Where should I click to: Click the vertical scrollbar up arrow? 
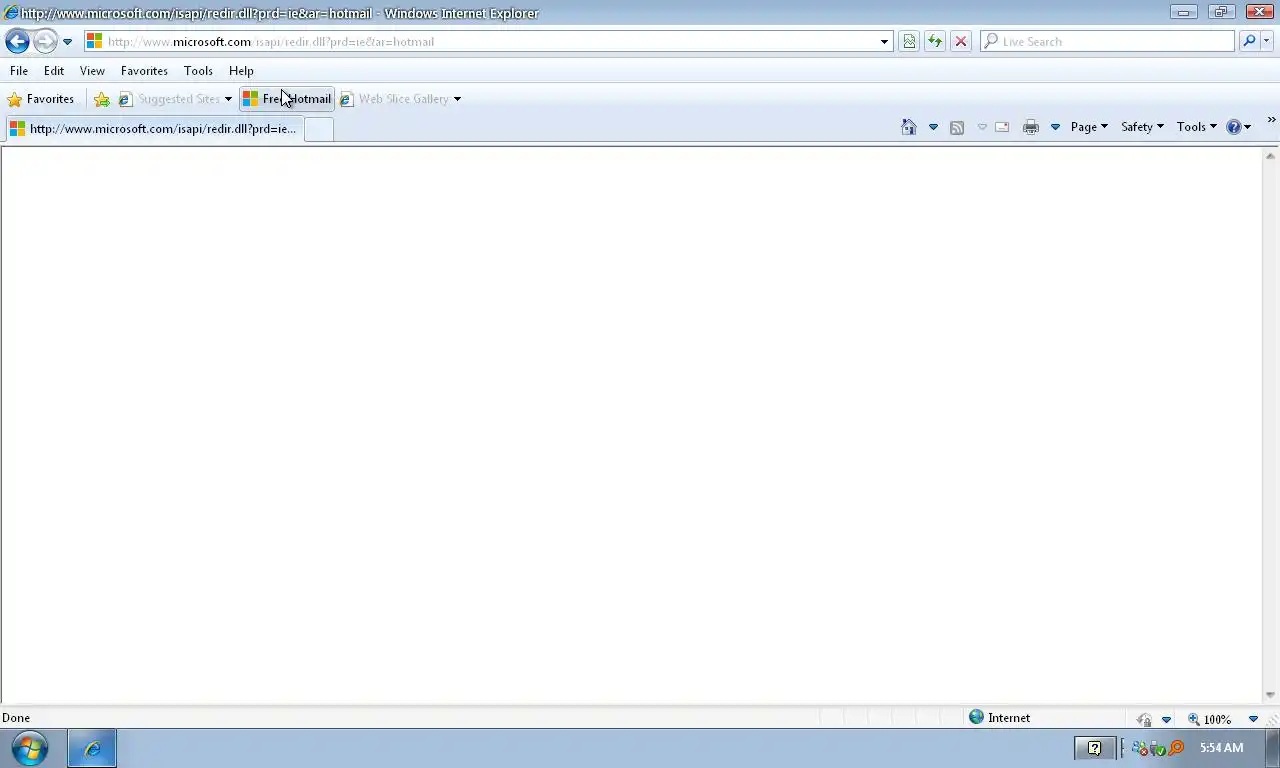click(x=1271, y=155)
